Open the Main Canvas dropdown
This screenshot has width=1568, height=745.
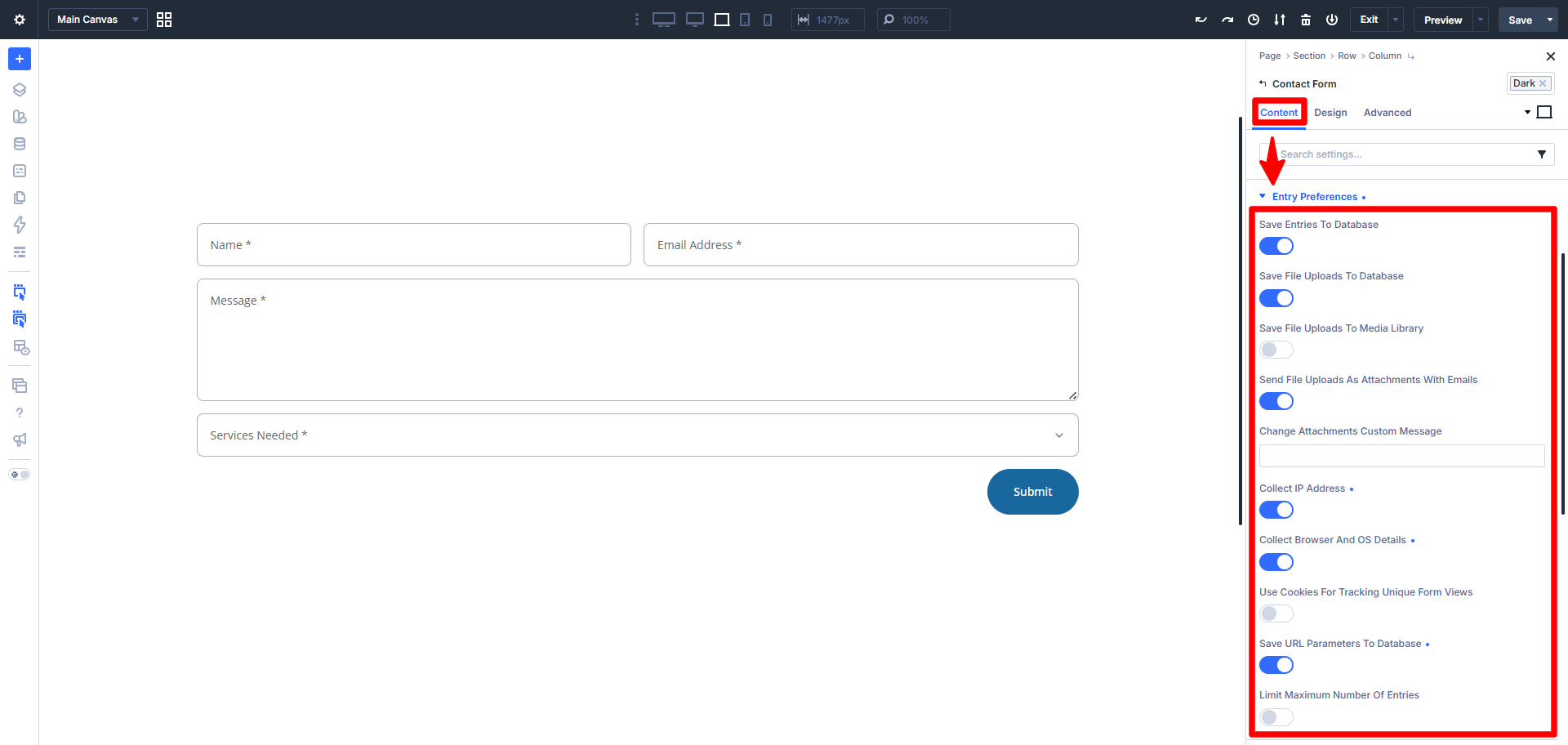coord(98,20)
